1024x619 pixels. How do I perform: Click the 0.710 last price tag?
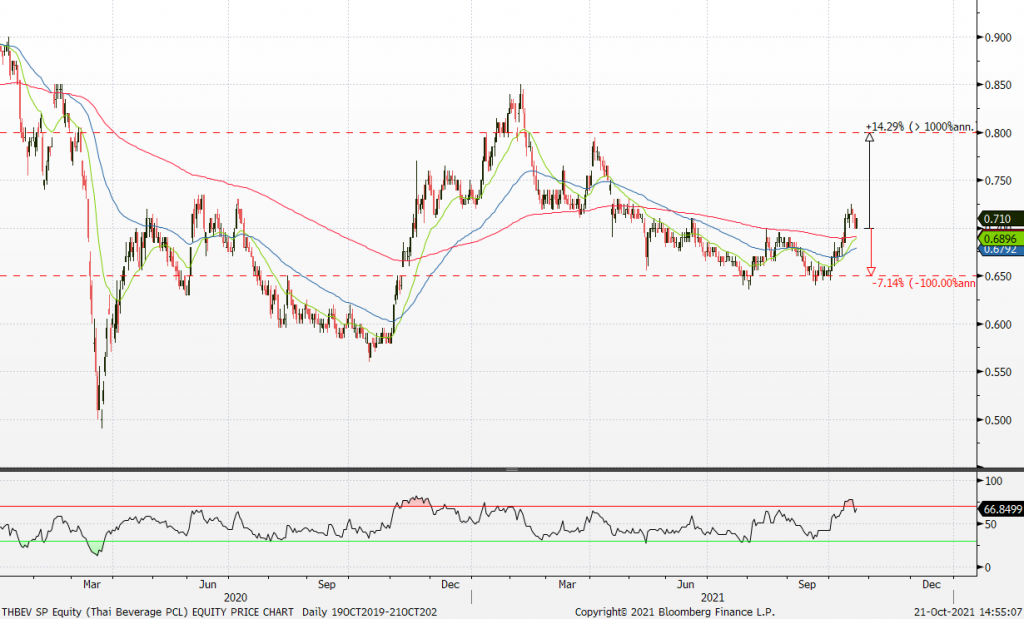(x=999, y=219)
